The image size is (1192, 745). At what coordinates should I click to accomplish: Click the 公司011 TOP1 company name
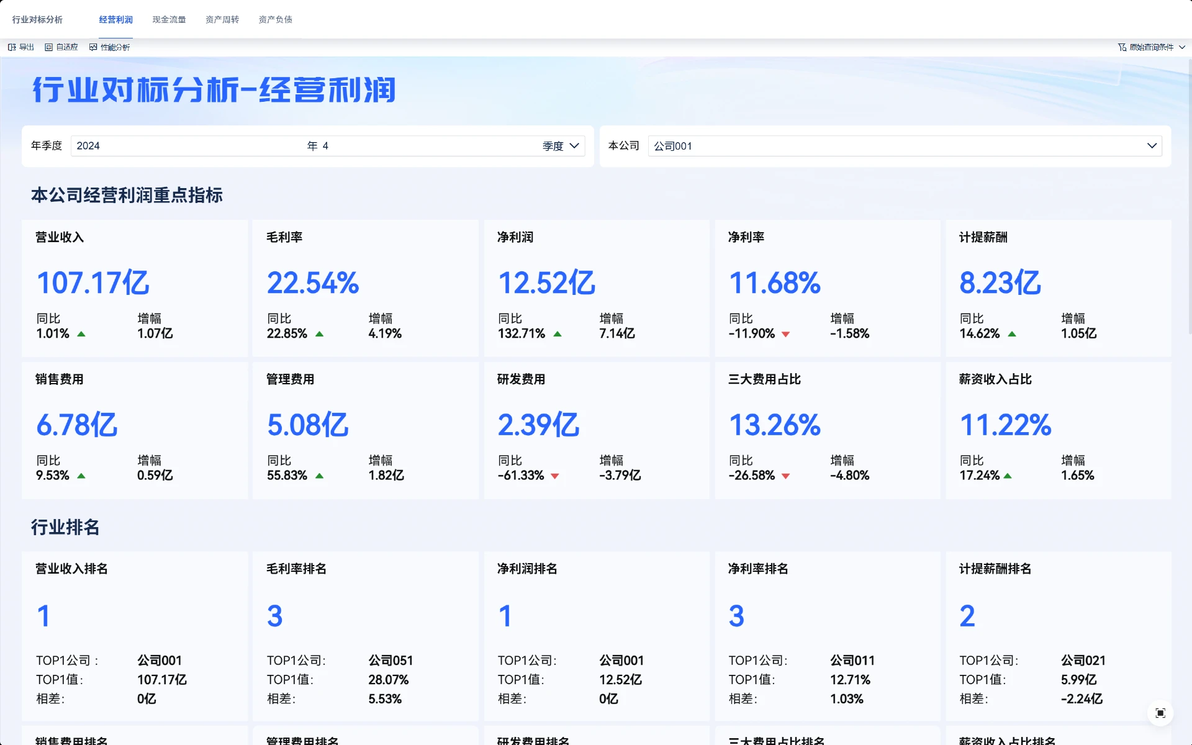(x=852, y=661)
